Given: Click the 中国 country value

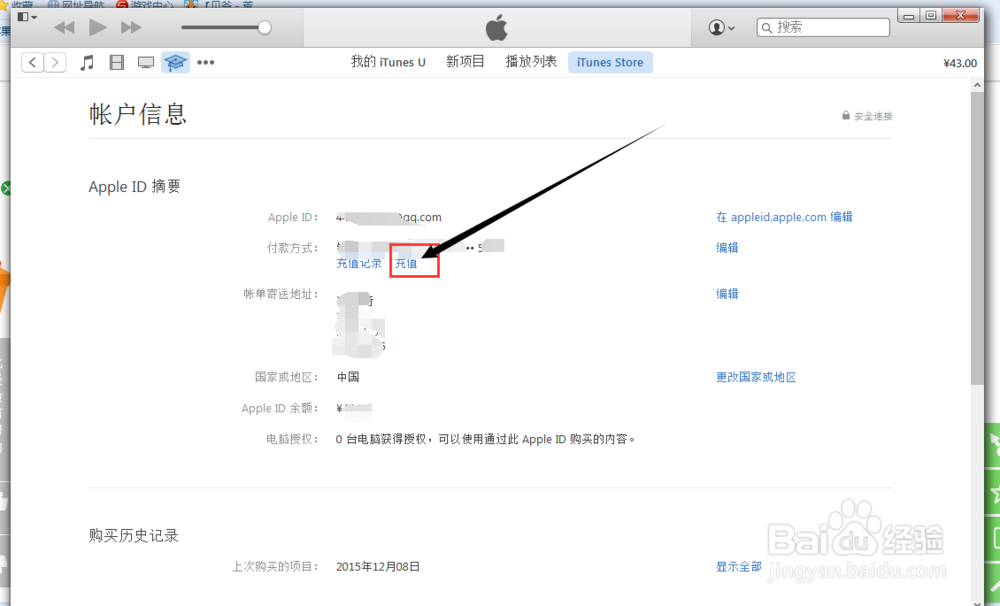Looking at the screenshot, I should click(348, 377).
